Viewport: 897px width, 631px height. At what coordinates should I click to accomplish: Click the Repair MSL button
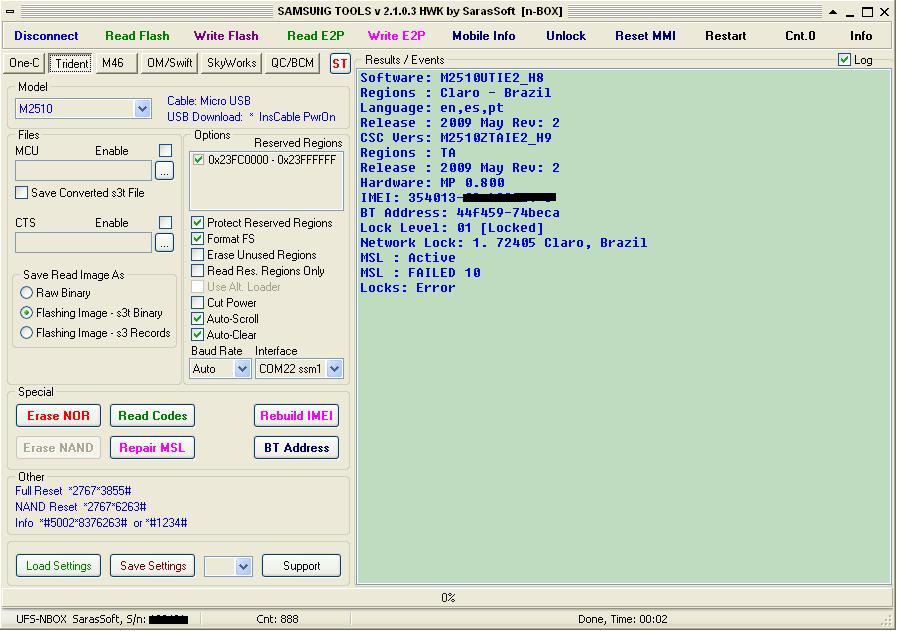pos(152,448)
